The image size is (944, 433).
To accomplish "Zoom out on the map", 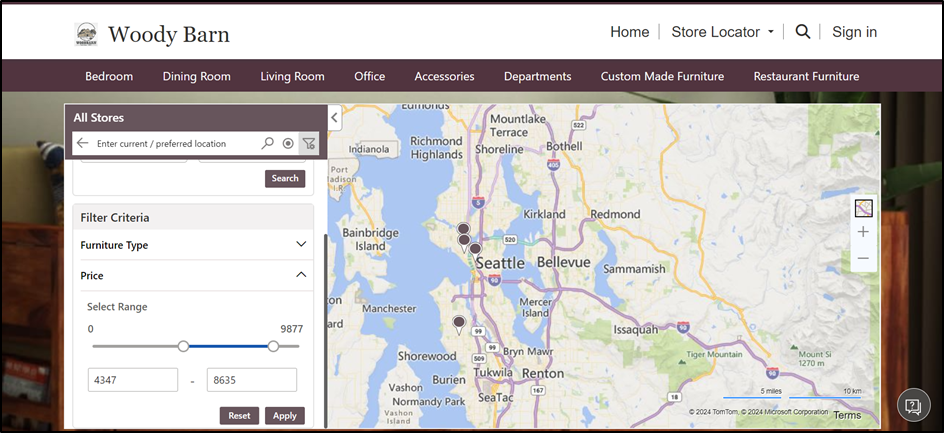I will (863, 258).
